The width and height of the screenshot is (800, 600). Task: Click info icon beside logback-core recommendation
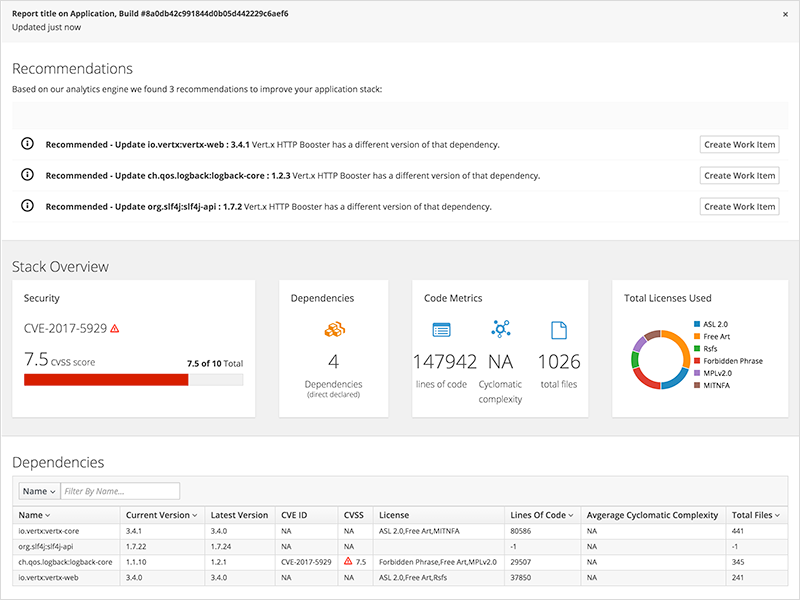pos(27,175)
